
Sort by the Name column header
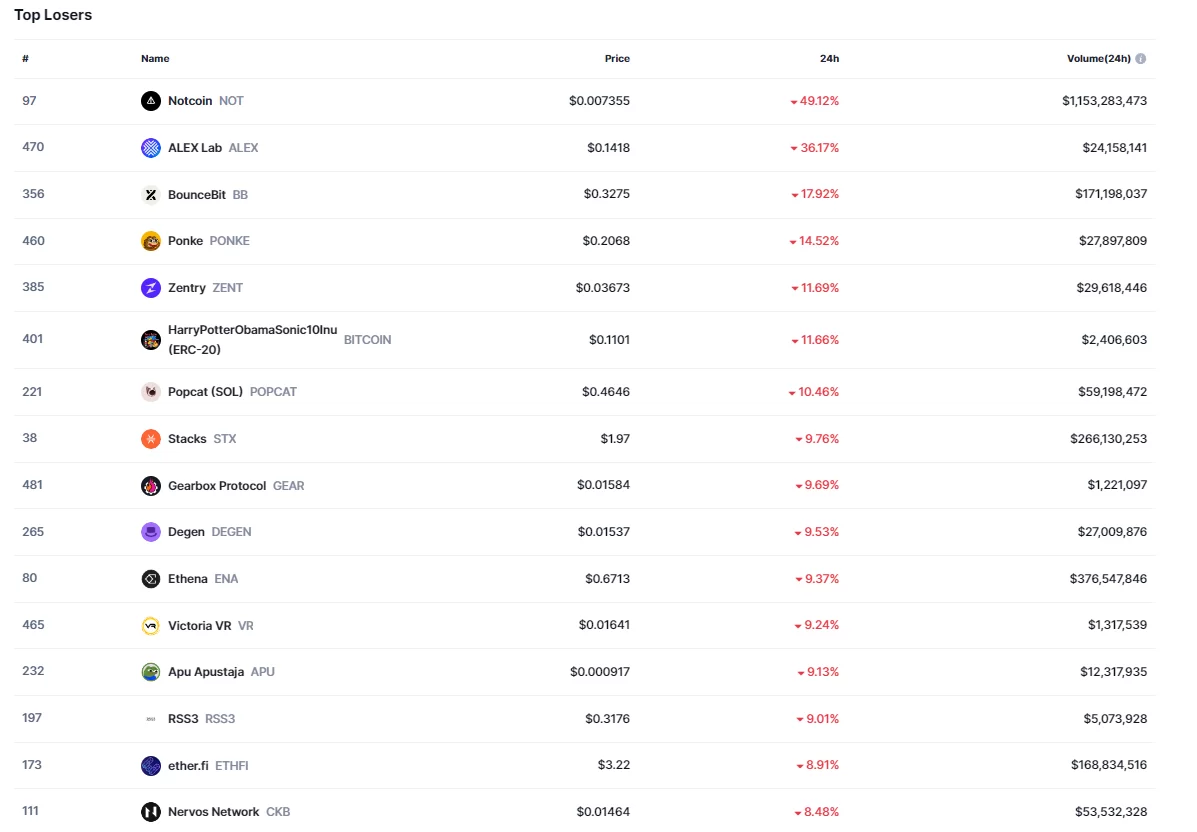pos(155,59)
